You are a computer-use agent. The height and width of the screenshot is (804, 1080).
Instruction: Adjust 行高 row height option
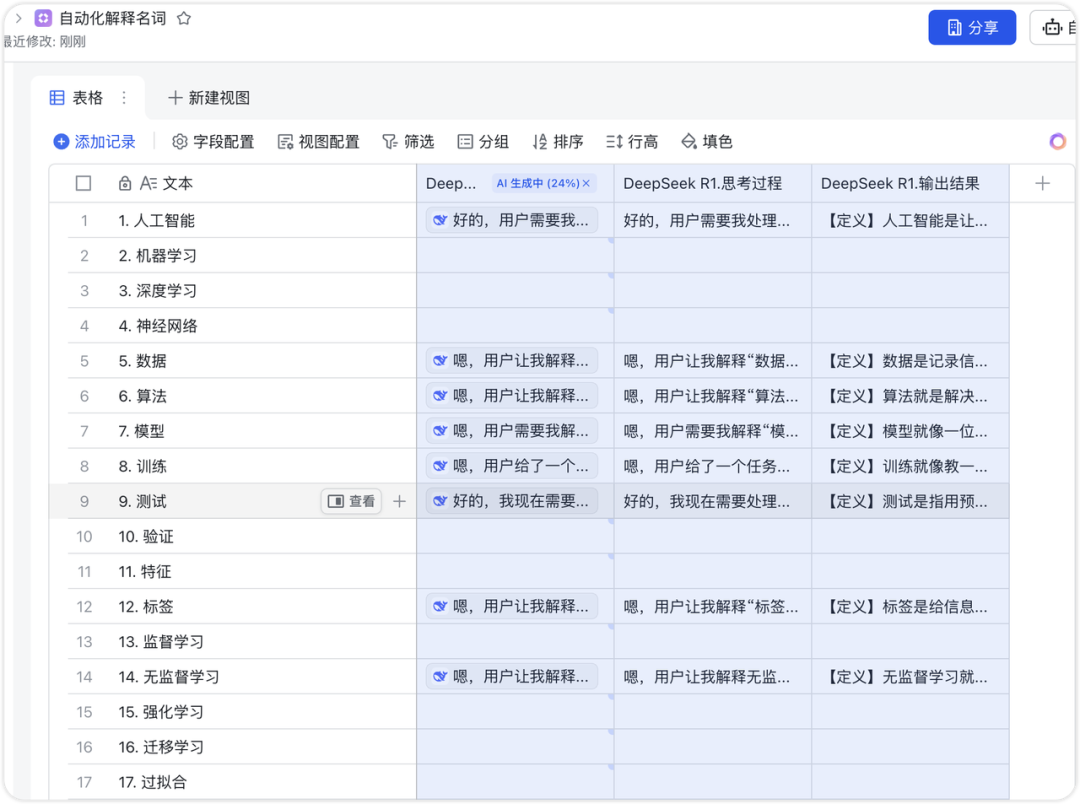(632, 142)
